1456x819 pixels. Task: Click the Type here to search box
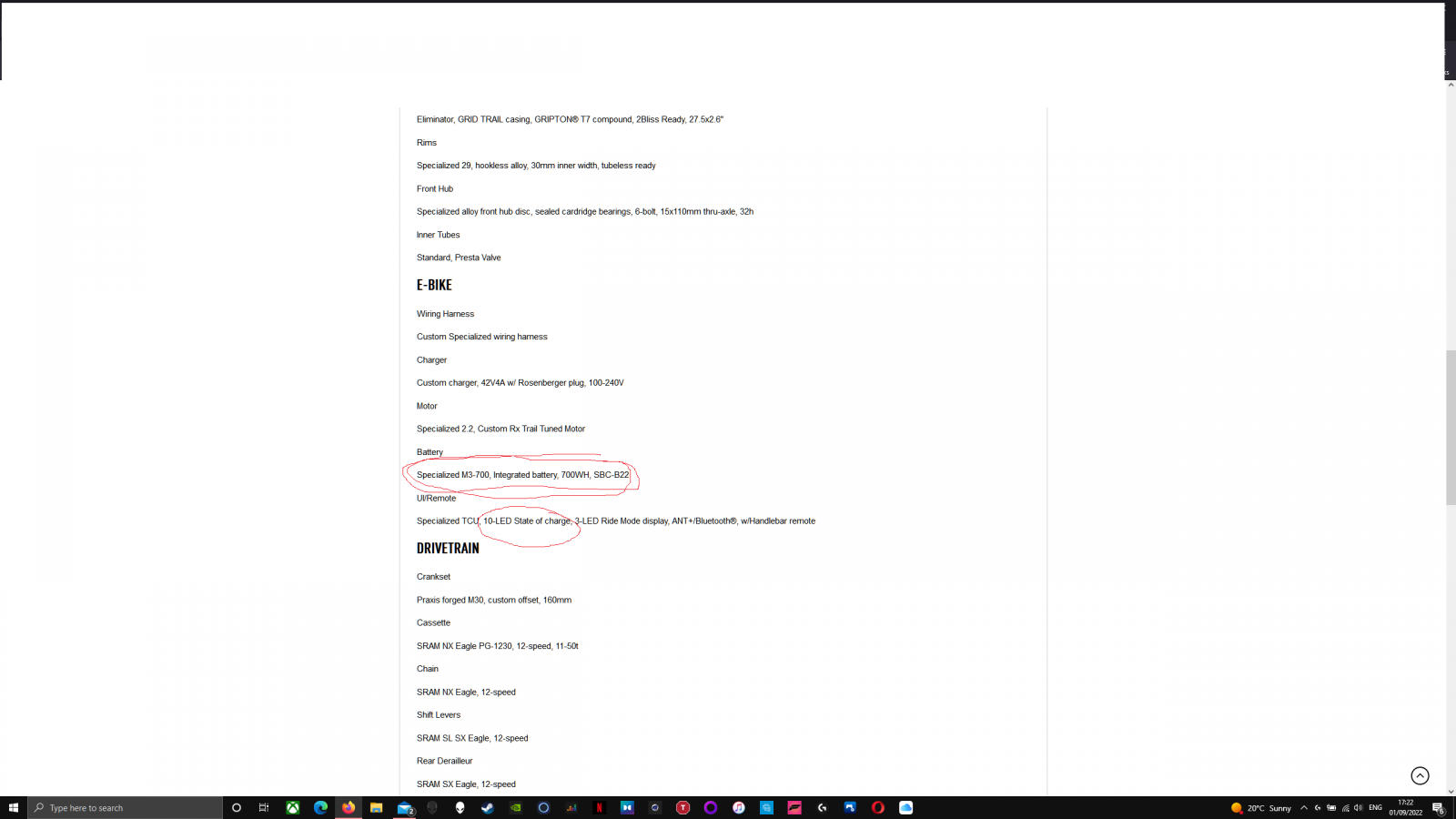(126, 807)
